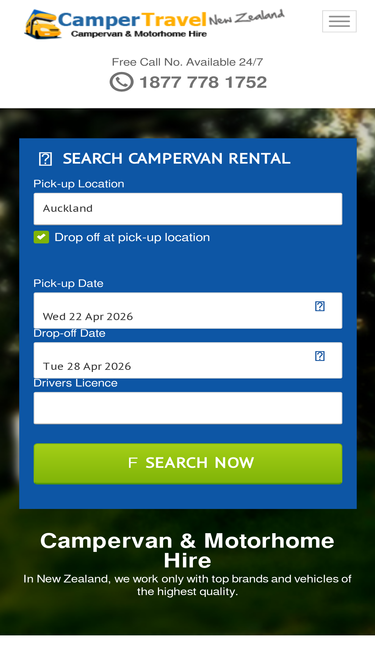This screenshot has width=375, height=667.
Task: Uncheck Drop off at pick-up location checkbox
Action: [x=41, y=237]
